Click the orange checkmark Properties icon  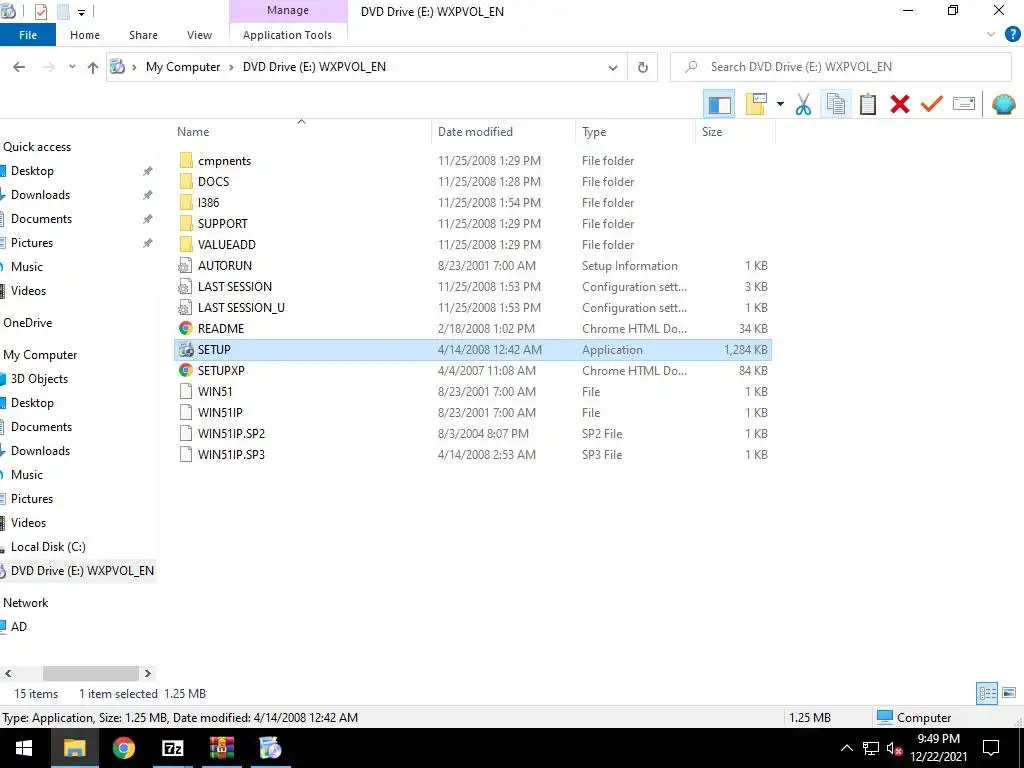(x=932, y=104)
